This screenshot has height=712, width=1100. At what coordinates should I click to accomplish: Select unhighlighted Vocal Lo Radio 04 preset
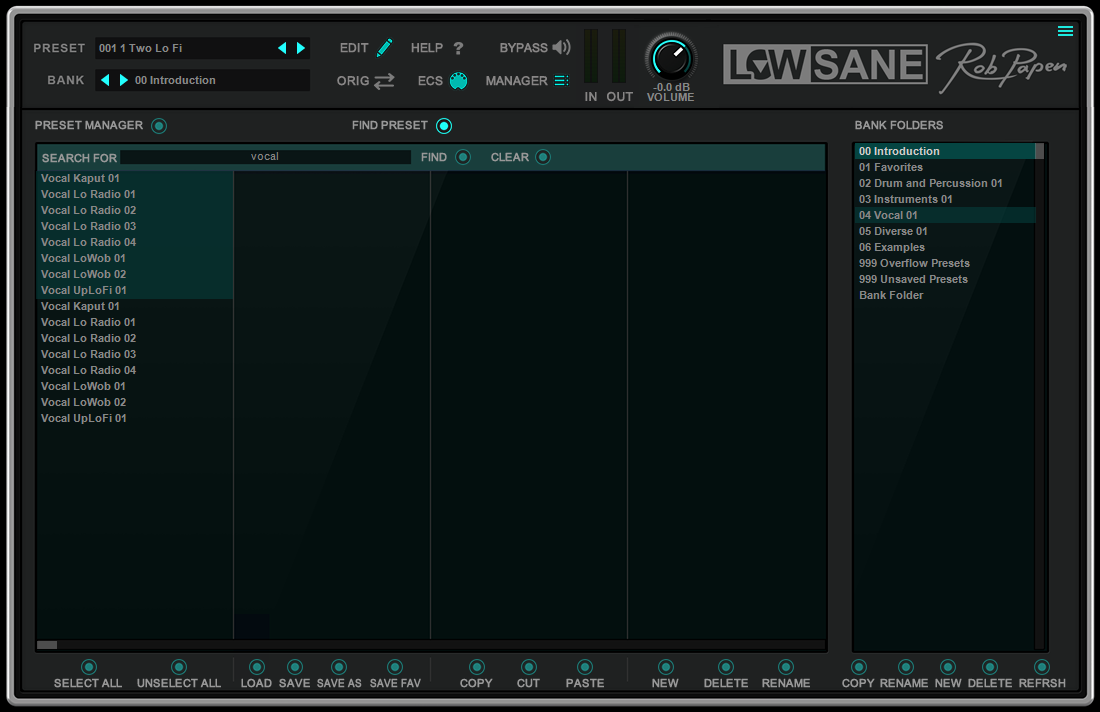pyautogui.click(x=135, y=370)
